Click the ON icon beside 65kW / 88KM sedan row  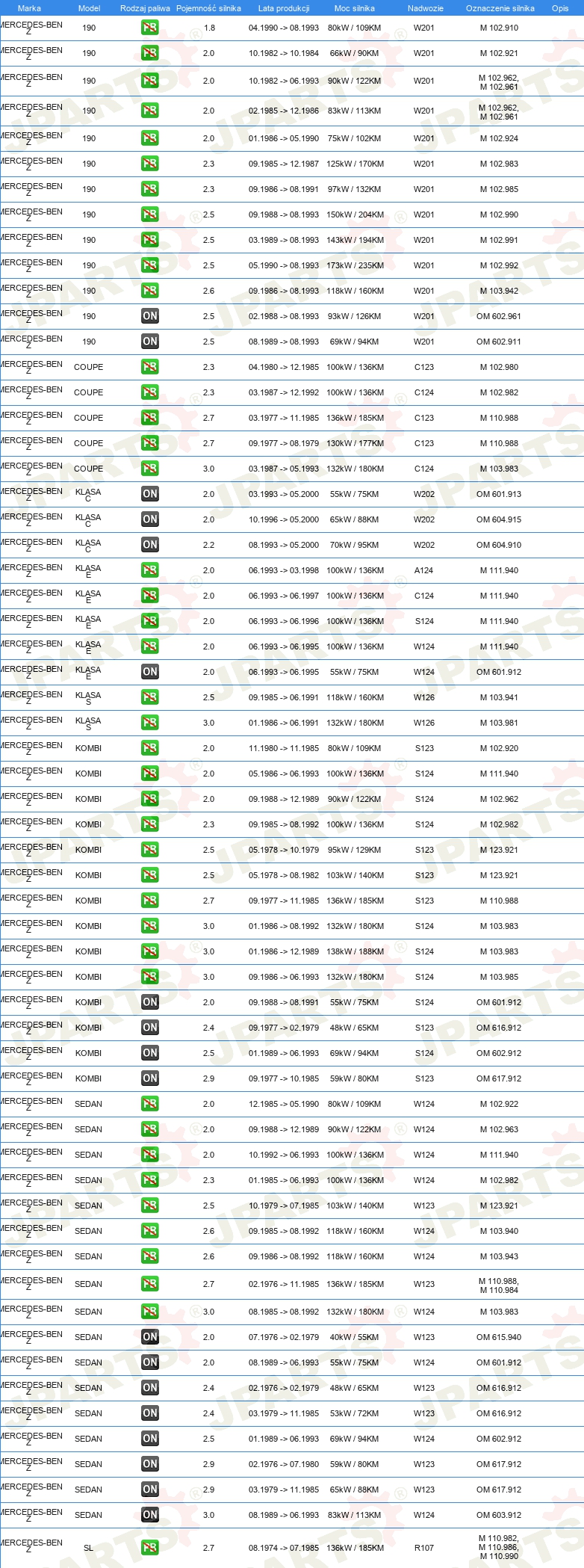point(150,1490)
